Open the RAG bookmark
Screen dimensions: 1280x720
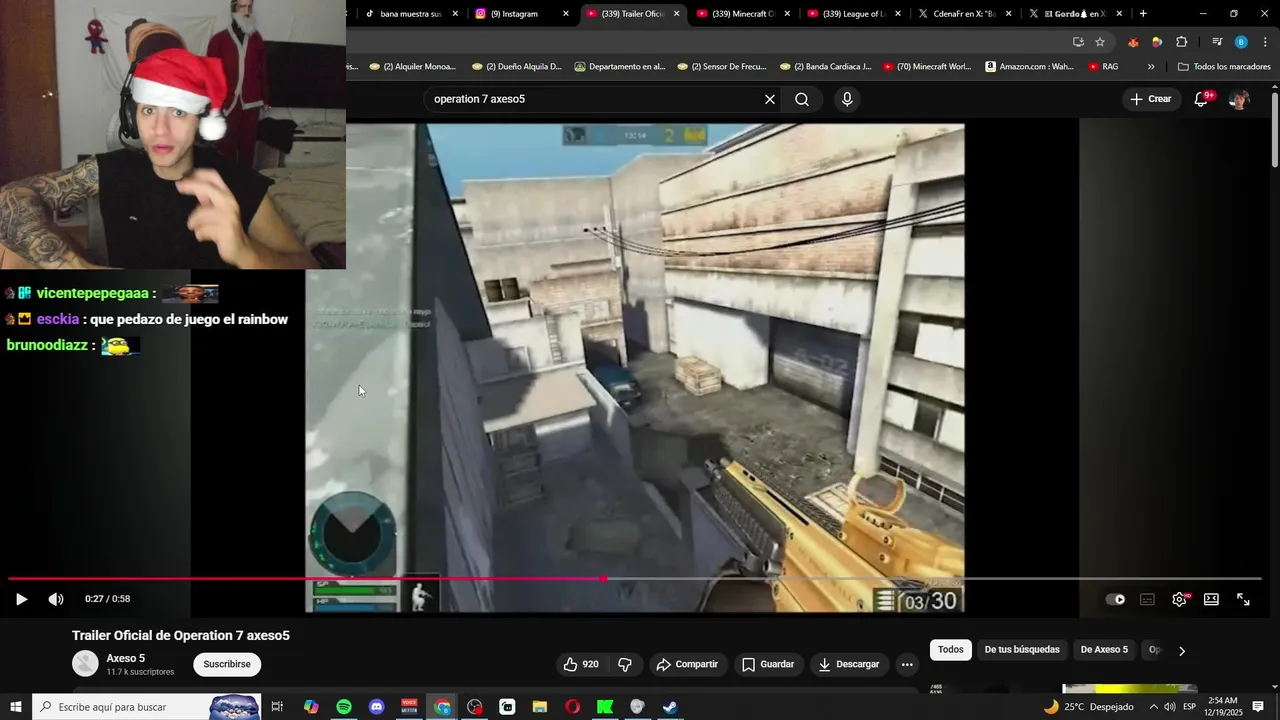click(1103, 67)
